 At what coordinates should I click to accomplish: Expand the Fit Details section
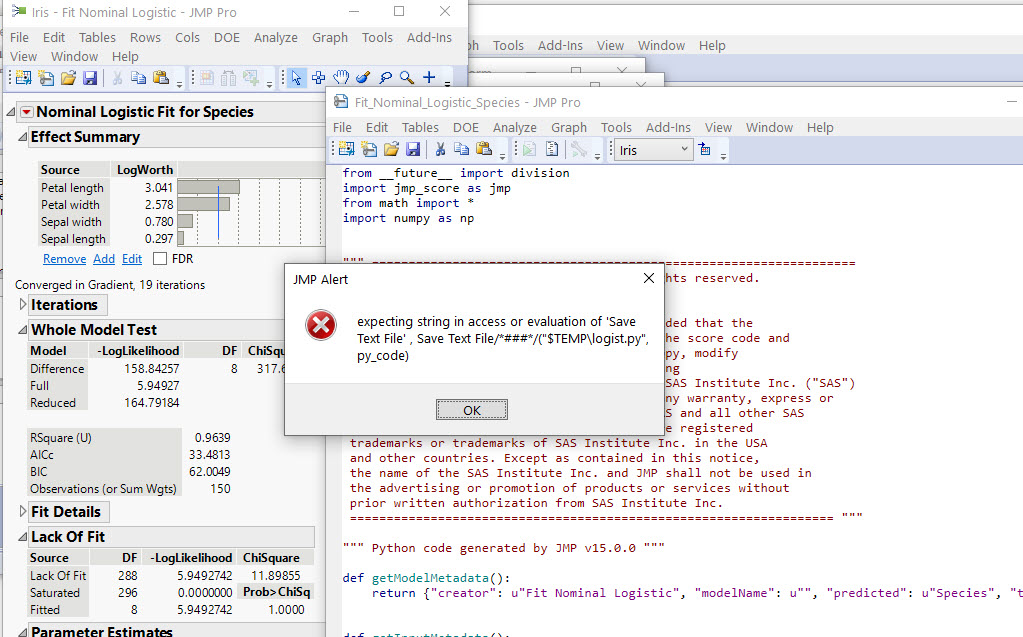(22, 512)
